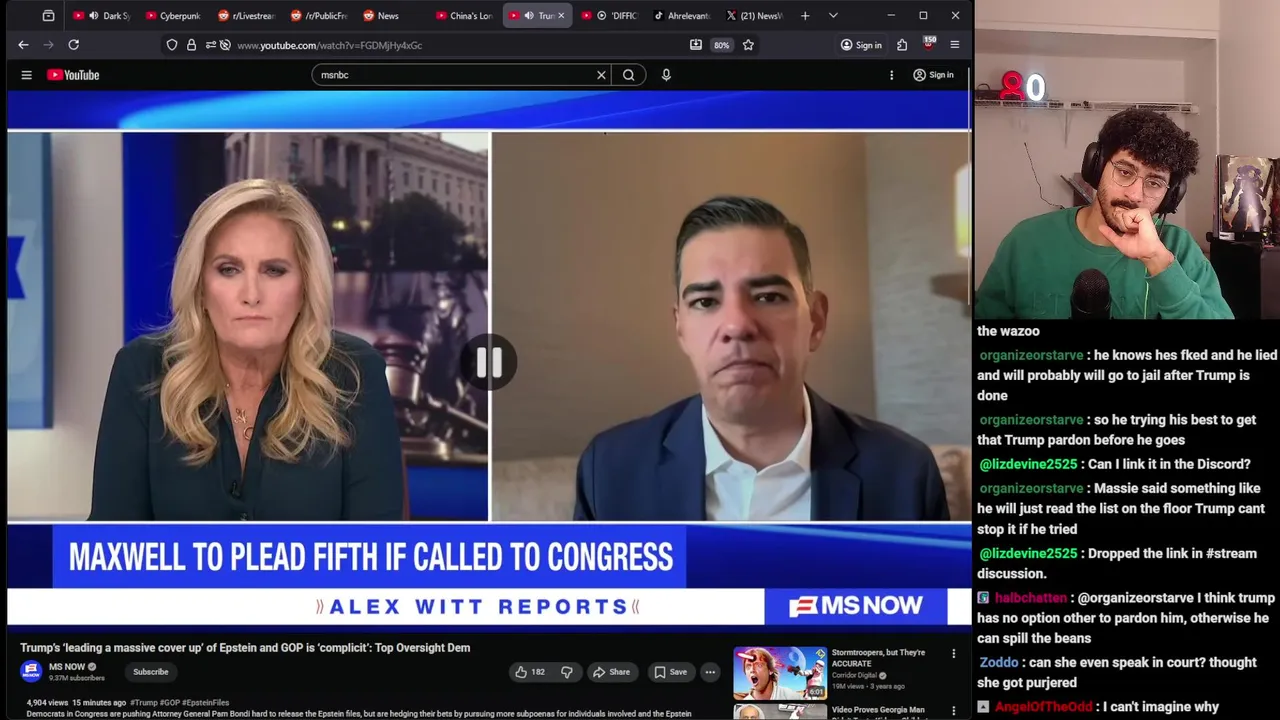The height and width of the screenshot is (720, 1280).
Task: Click chat username AngelOfTheOdd
Action: pos(1044,707)
